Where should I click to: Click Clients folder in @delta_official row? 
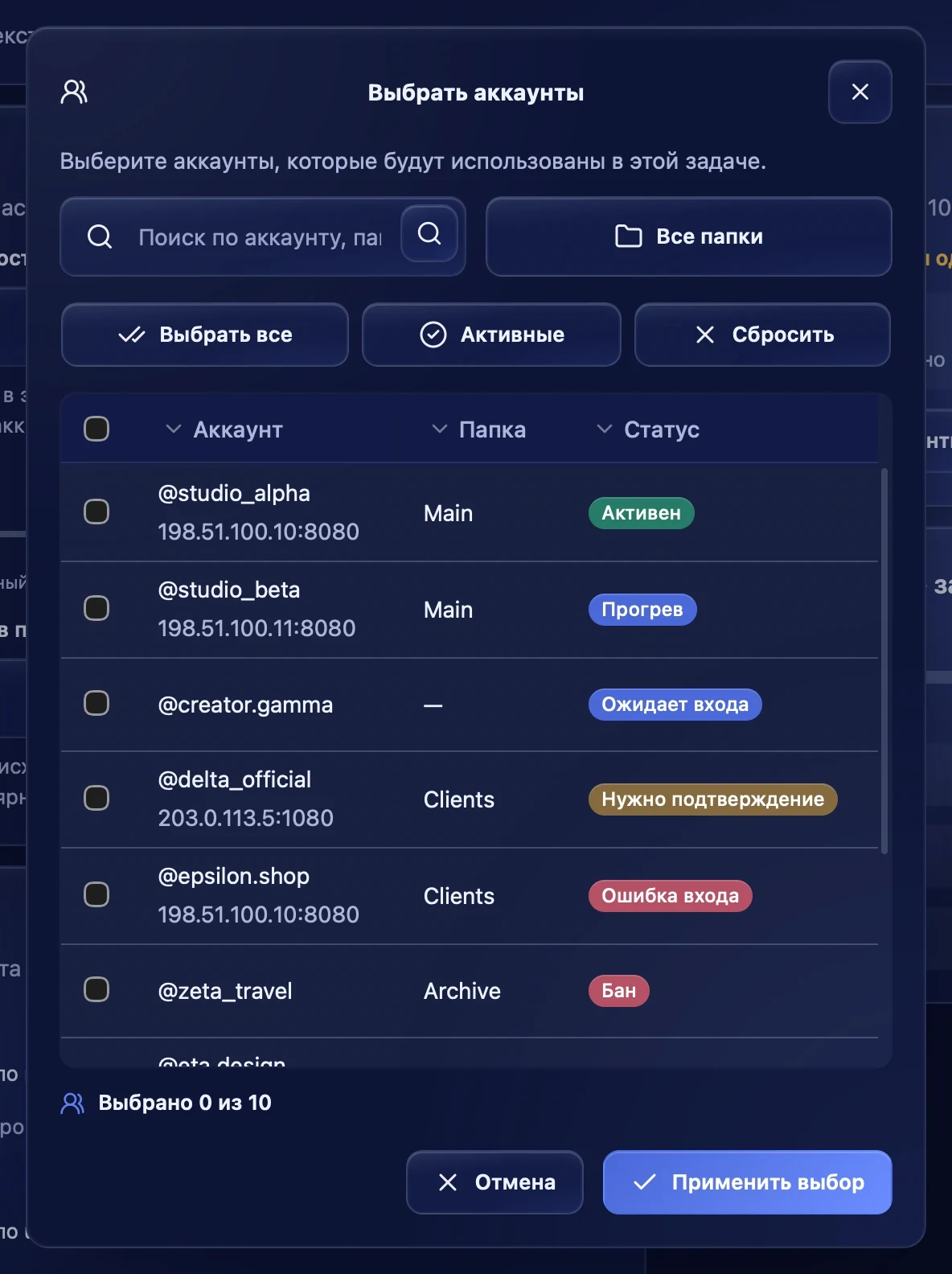coord(459,799)
